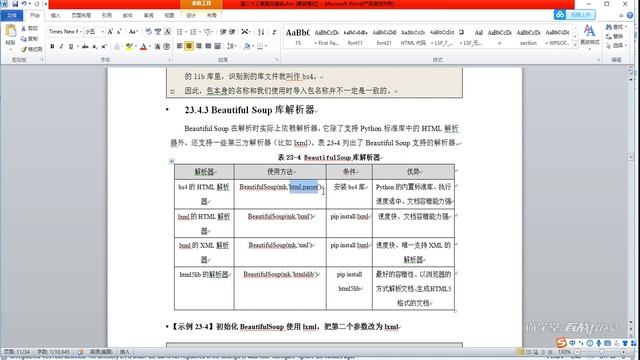This screenshot has width=640, height=360.
Task: Switch to the References ribbon tab
Action: (x=107, y=15)
